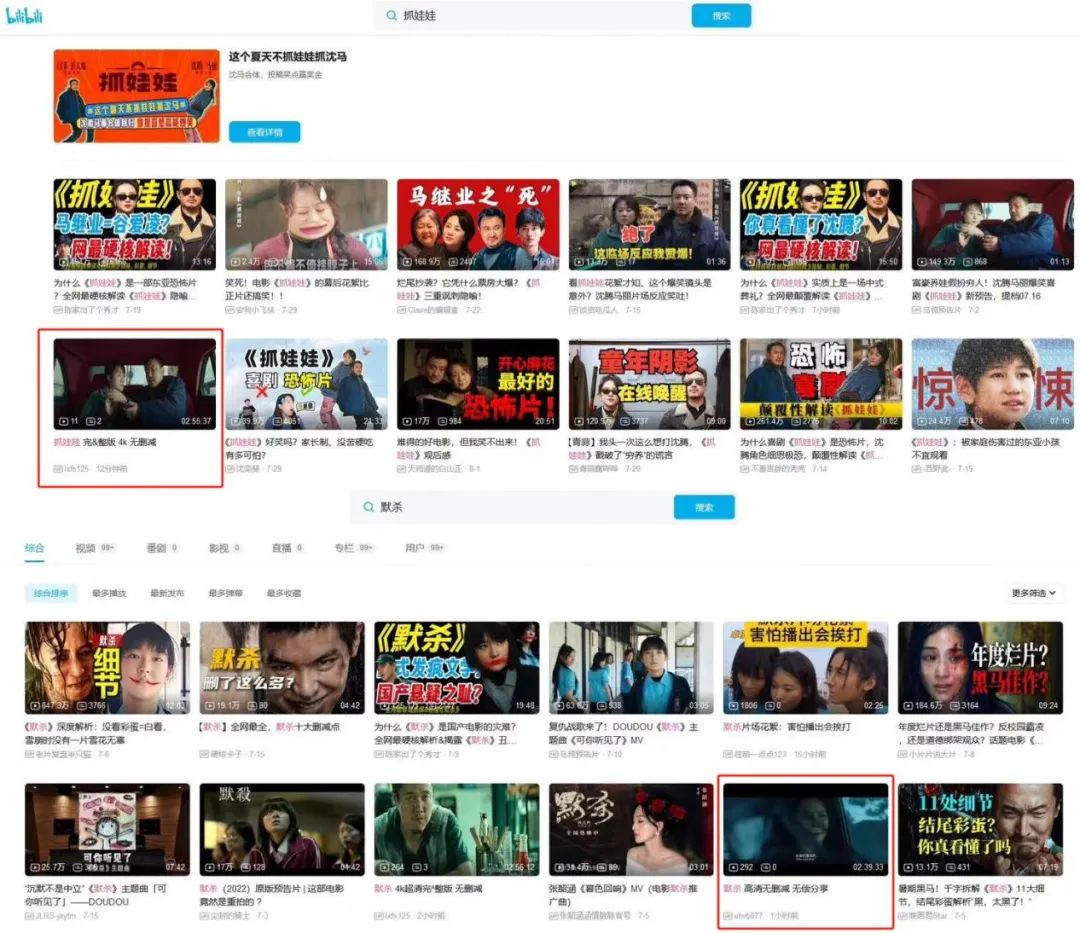Sort results by 最多弹幕

[x=225, y=593]
